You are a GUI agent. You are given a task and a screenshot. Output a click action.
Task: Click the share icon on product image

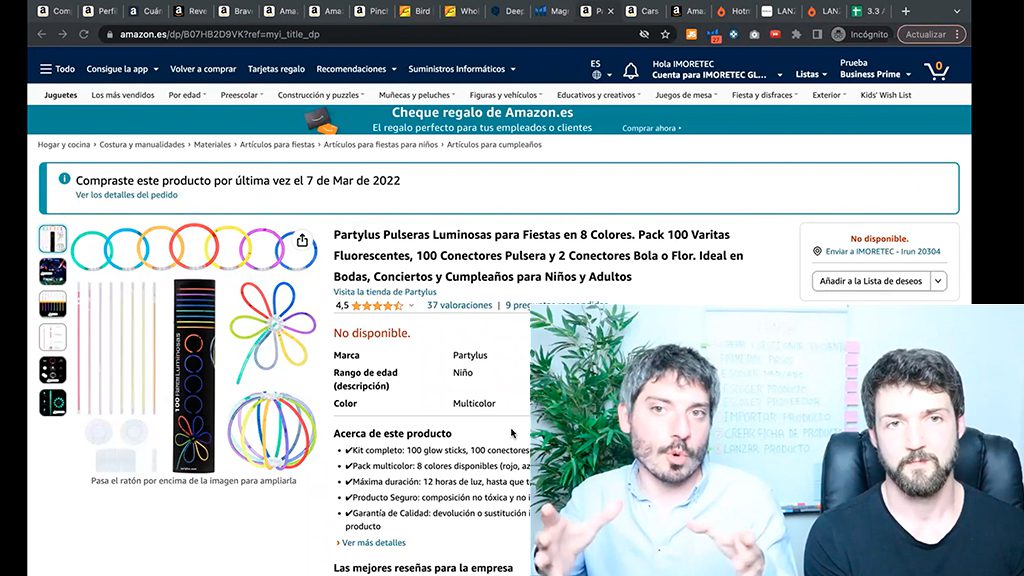tap(302, 240)
